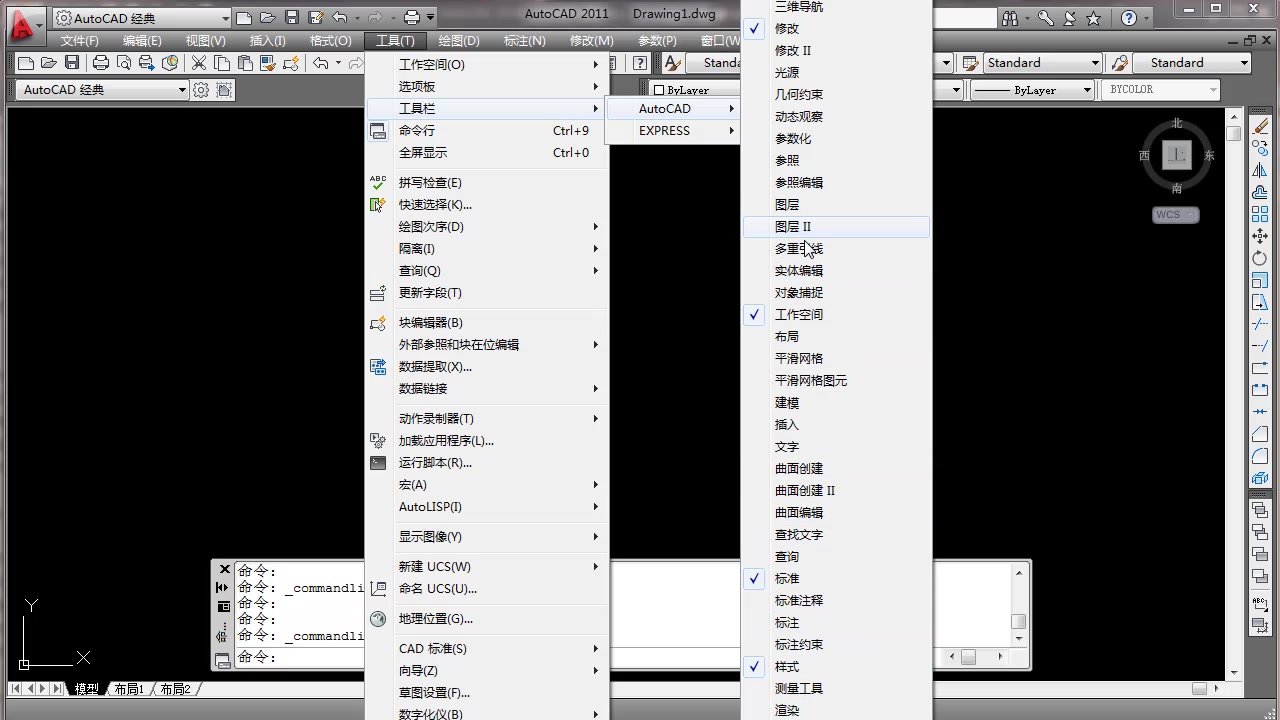This screenshot has height=720, width=1280.
Task: Open Workspace Settings gear icon
Action: pos(201,90)
